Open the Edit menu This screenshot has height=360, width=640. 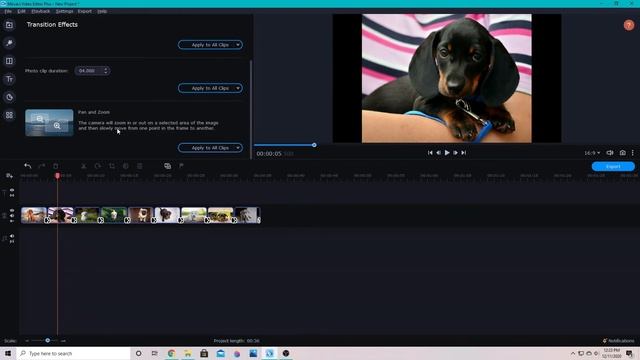coord(21,11)
